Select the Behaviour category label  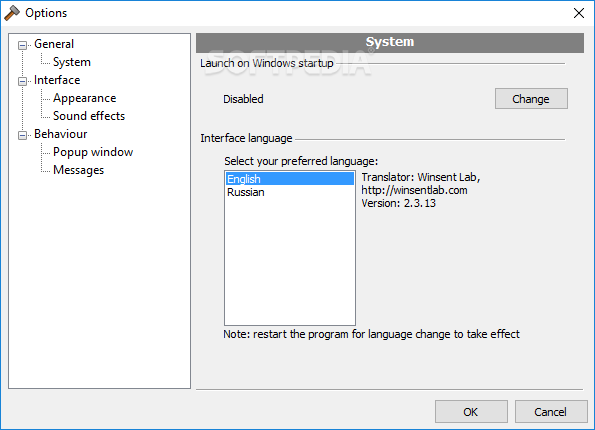(60, 134)
